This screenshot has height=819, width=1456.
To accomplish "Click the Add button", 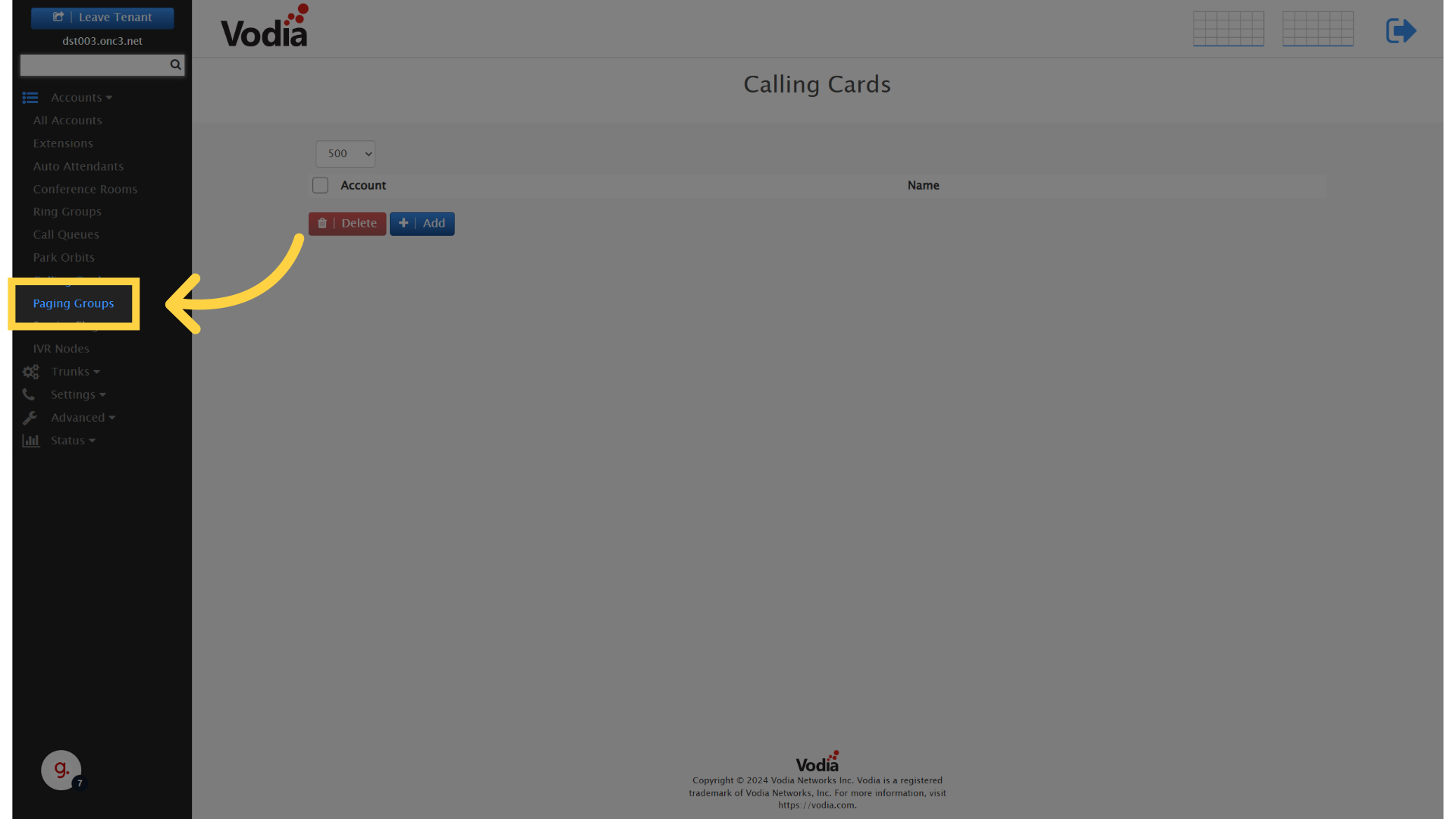I will click(x=421, y=223).
